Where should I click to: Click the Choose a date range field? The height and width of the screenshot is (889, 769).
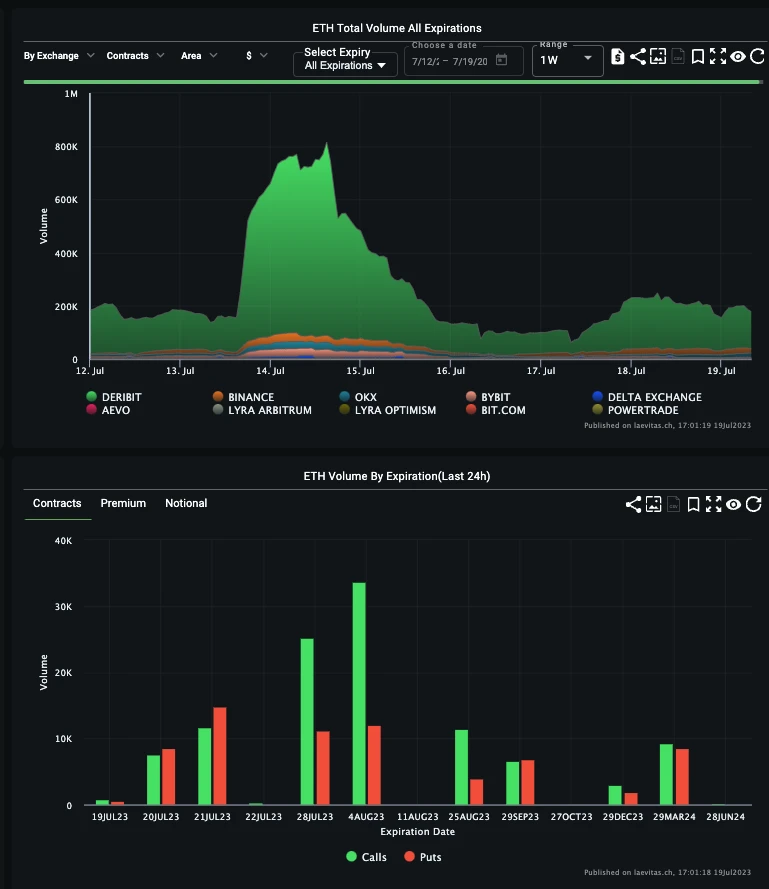coord(463,61)
